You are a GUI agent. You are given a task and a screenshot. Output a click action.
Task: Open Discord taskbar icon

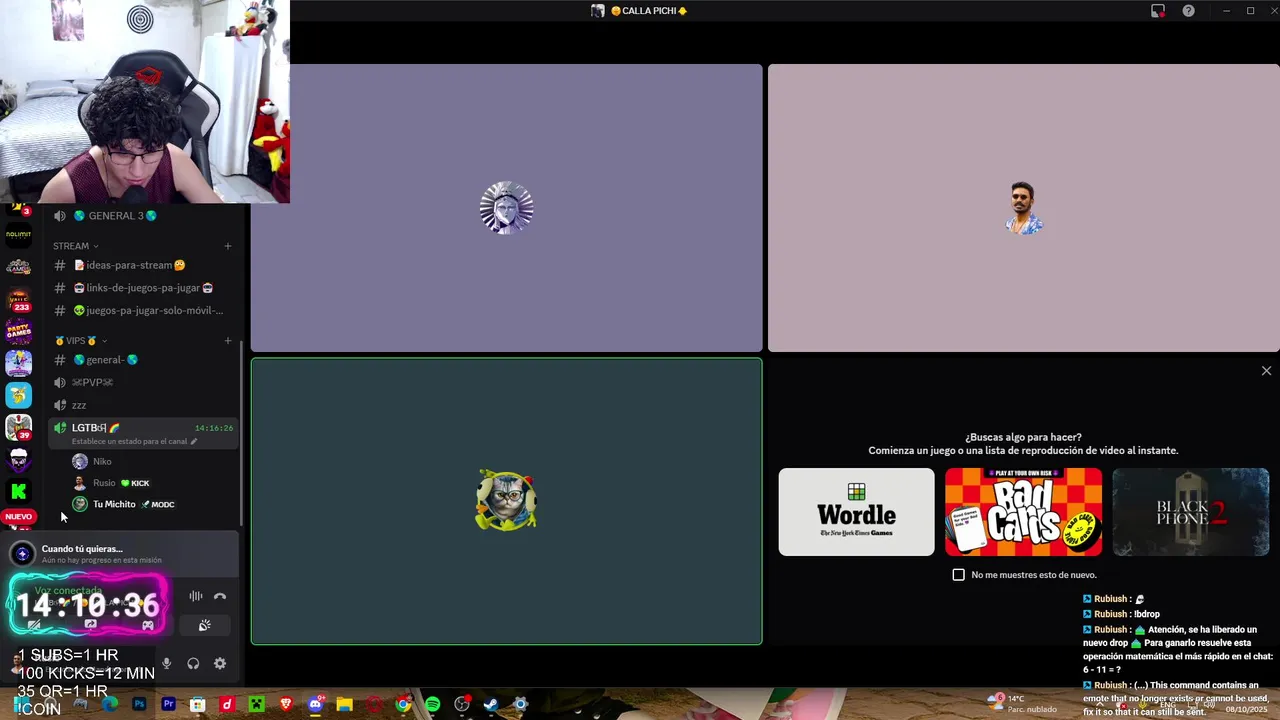point(316,704)
